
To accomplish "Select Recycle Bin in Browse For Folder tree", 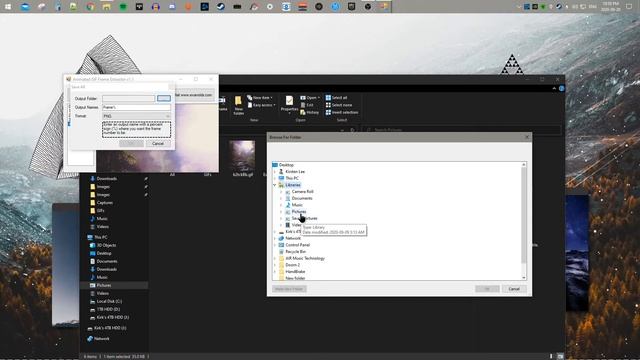I will coord(296,251).
